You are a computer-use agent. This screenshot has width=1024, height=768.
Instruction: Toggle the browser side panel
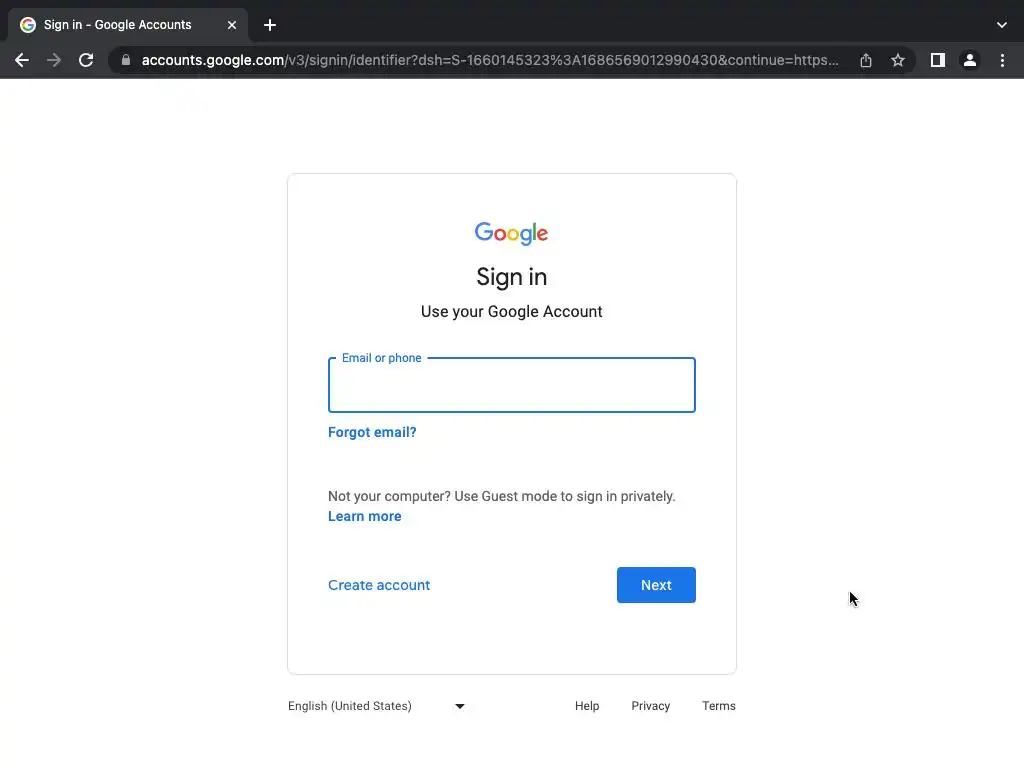click(x=937, y=60)
